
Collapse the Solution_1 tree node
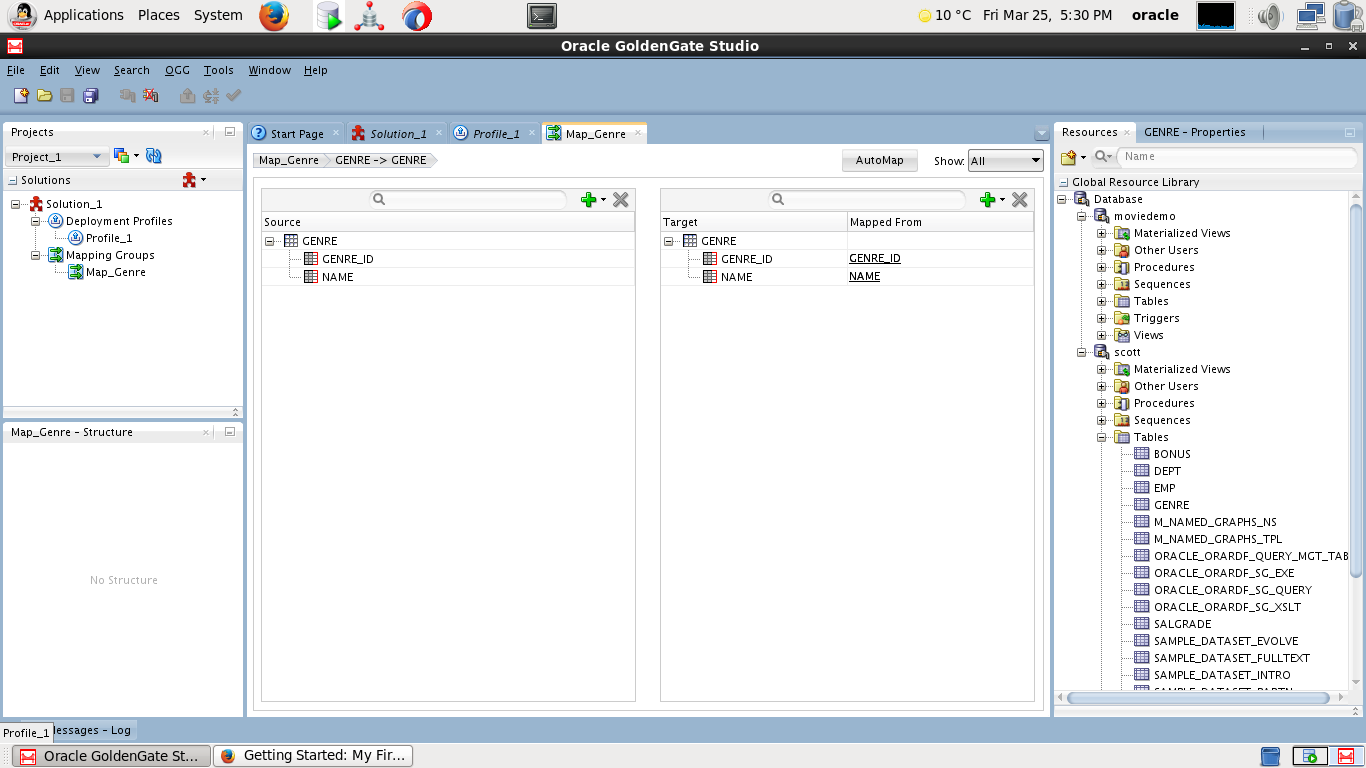pos(16,204)
